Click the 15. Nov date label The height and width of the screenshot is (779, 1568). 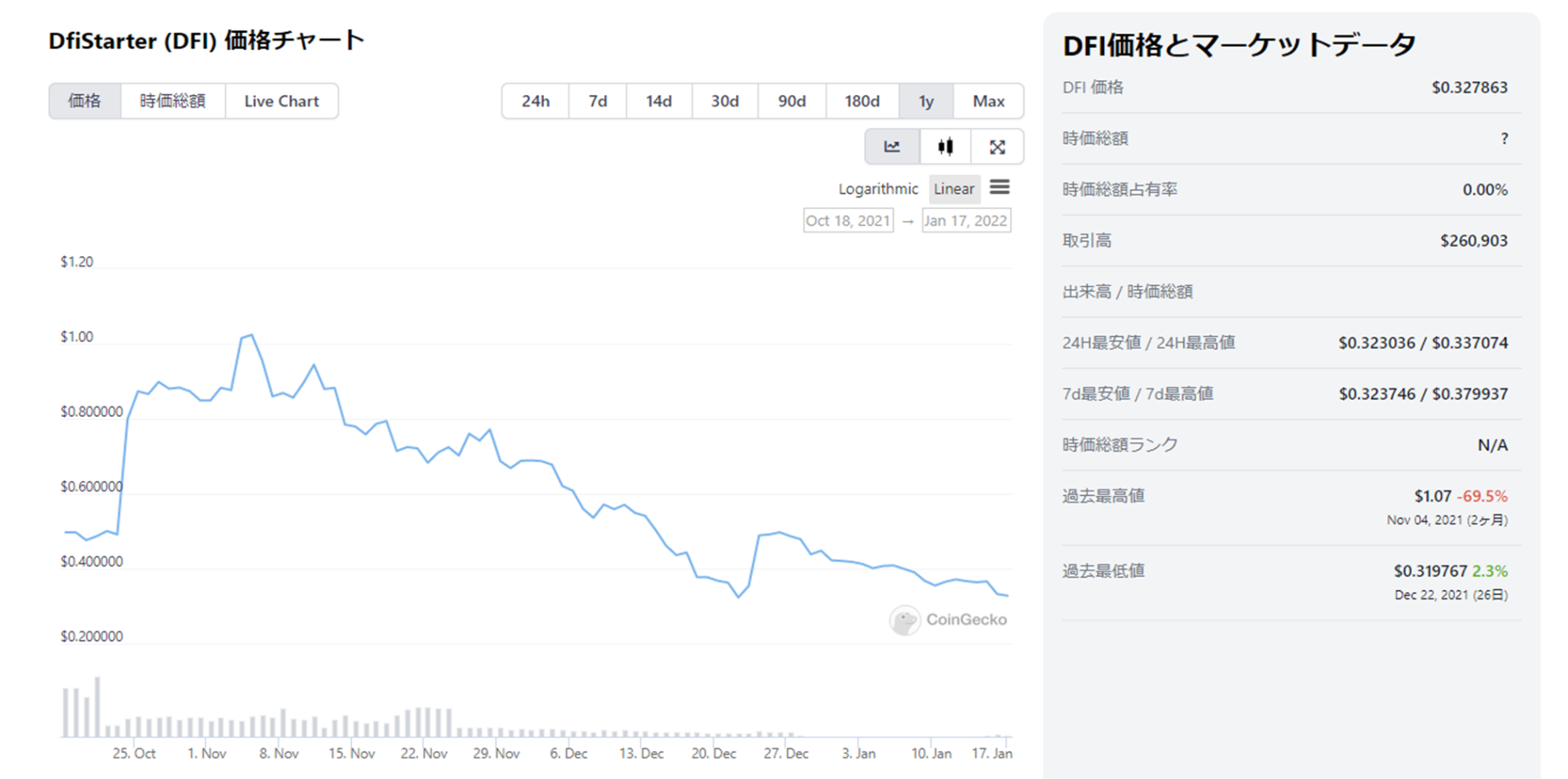click(351, 753)
